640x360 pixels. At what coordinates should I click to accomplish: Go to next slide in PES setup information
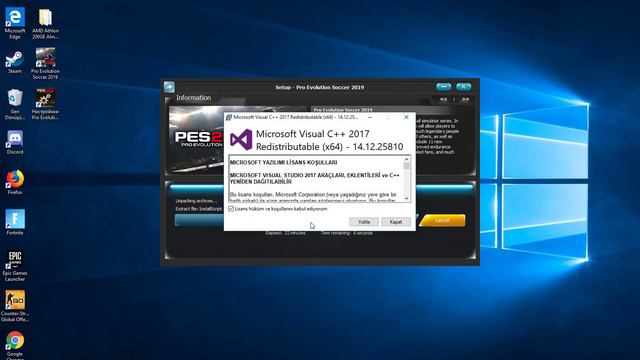tap(465, 99)
